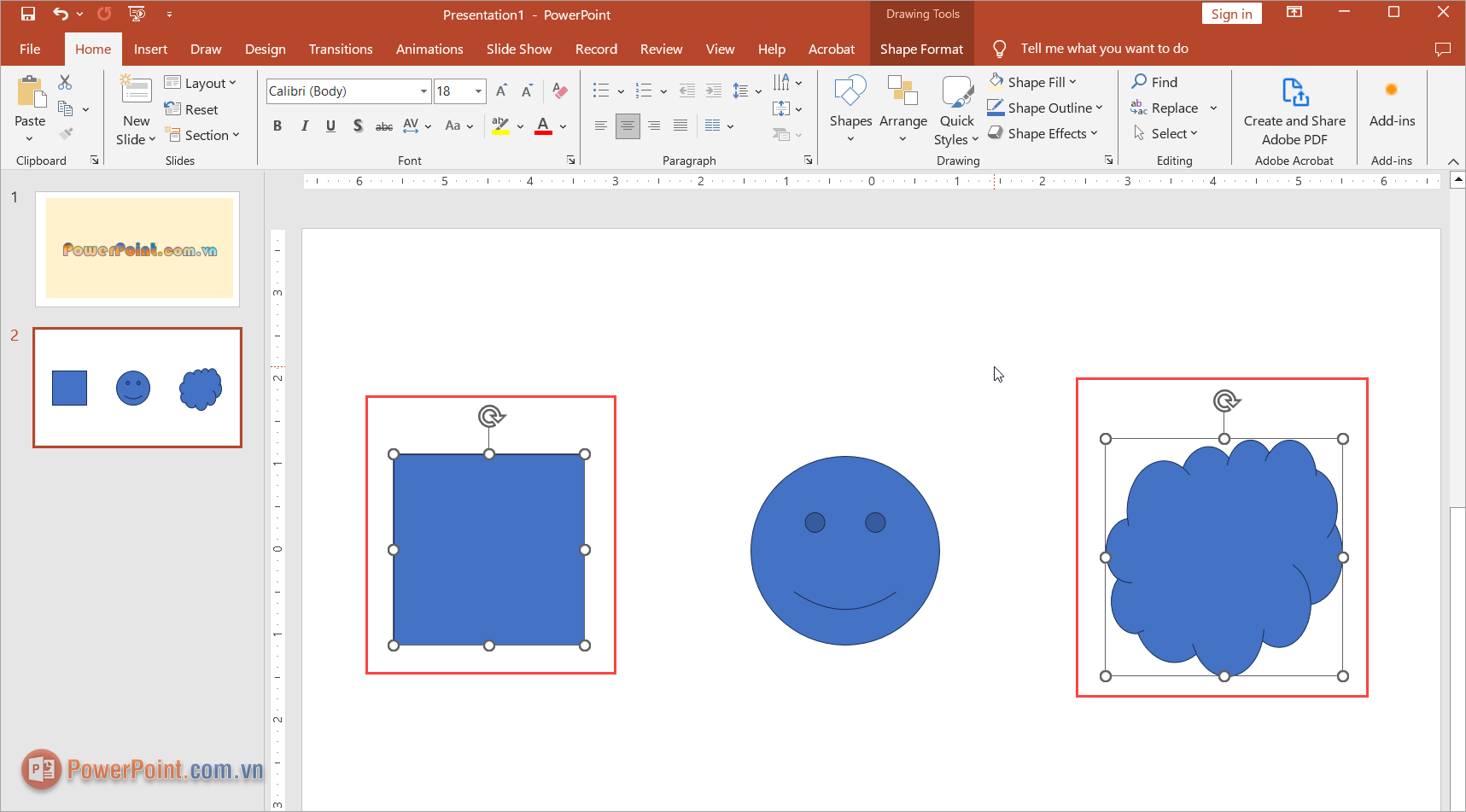Open the Change Case Aa dropdown
This screenshot has height=812, width=1466.
coord(459,126)
